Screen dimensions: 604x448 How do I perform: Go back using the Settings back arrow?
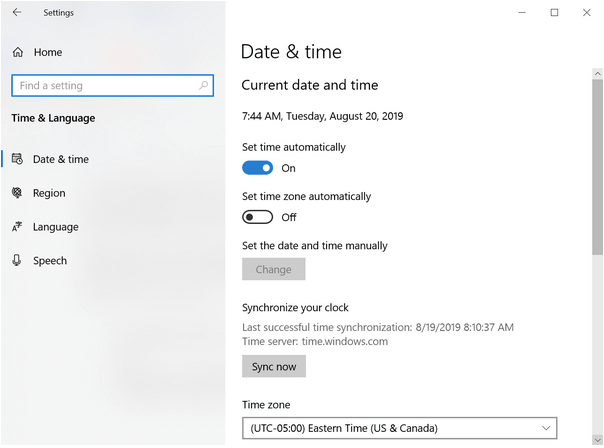point(17,12)
